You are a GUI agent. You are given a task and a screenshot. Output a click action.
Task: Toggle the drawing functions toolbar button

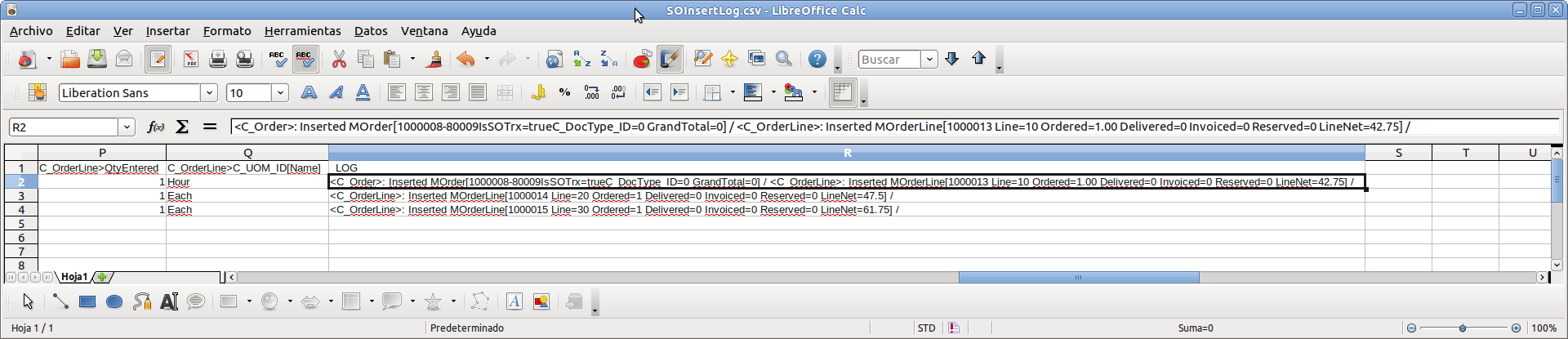click(670, 59)
